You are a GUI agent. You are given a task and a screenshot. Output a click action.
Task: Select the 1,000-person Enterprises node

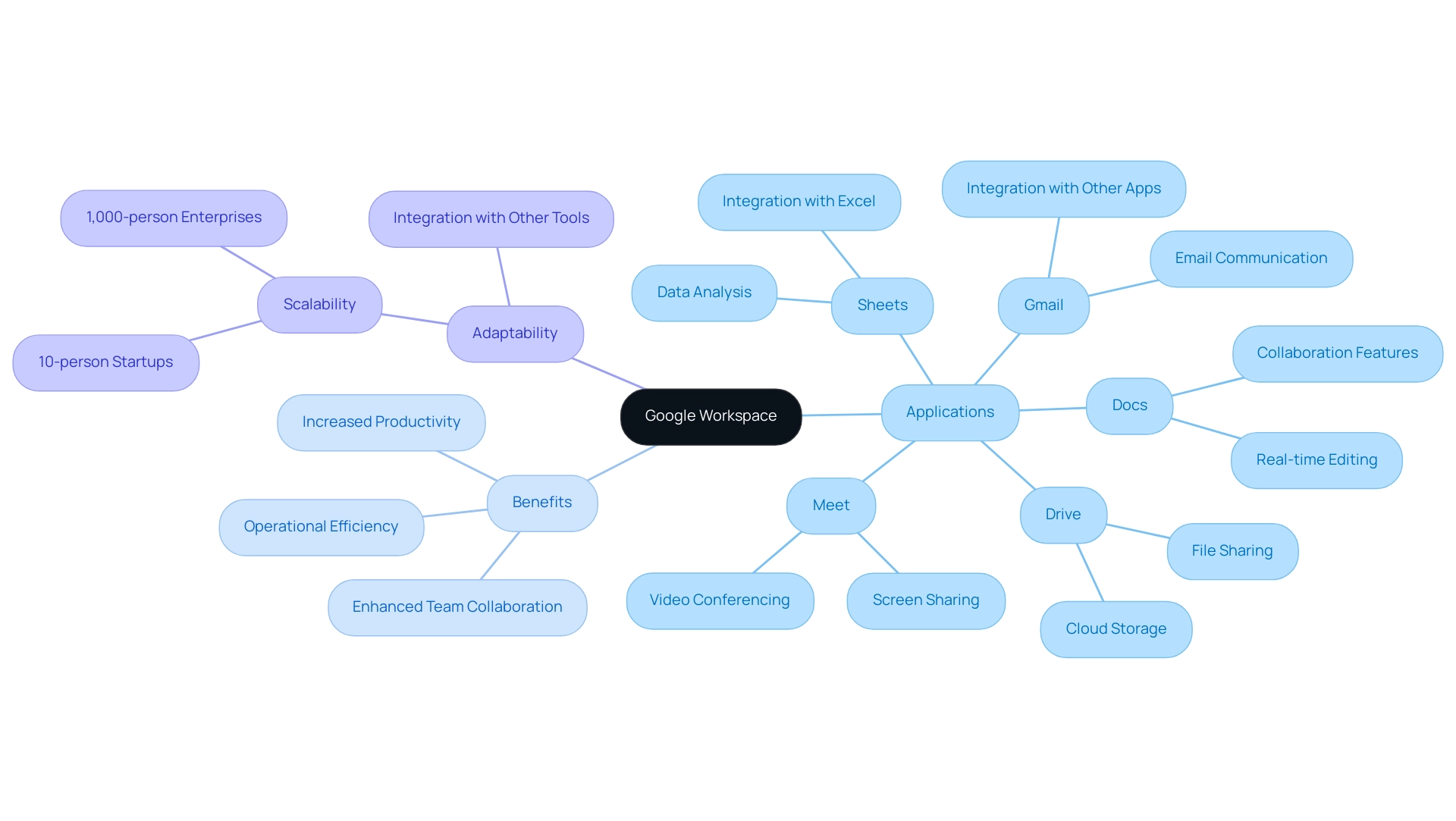pyautogui.click(x=176, y=217)
